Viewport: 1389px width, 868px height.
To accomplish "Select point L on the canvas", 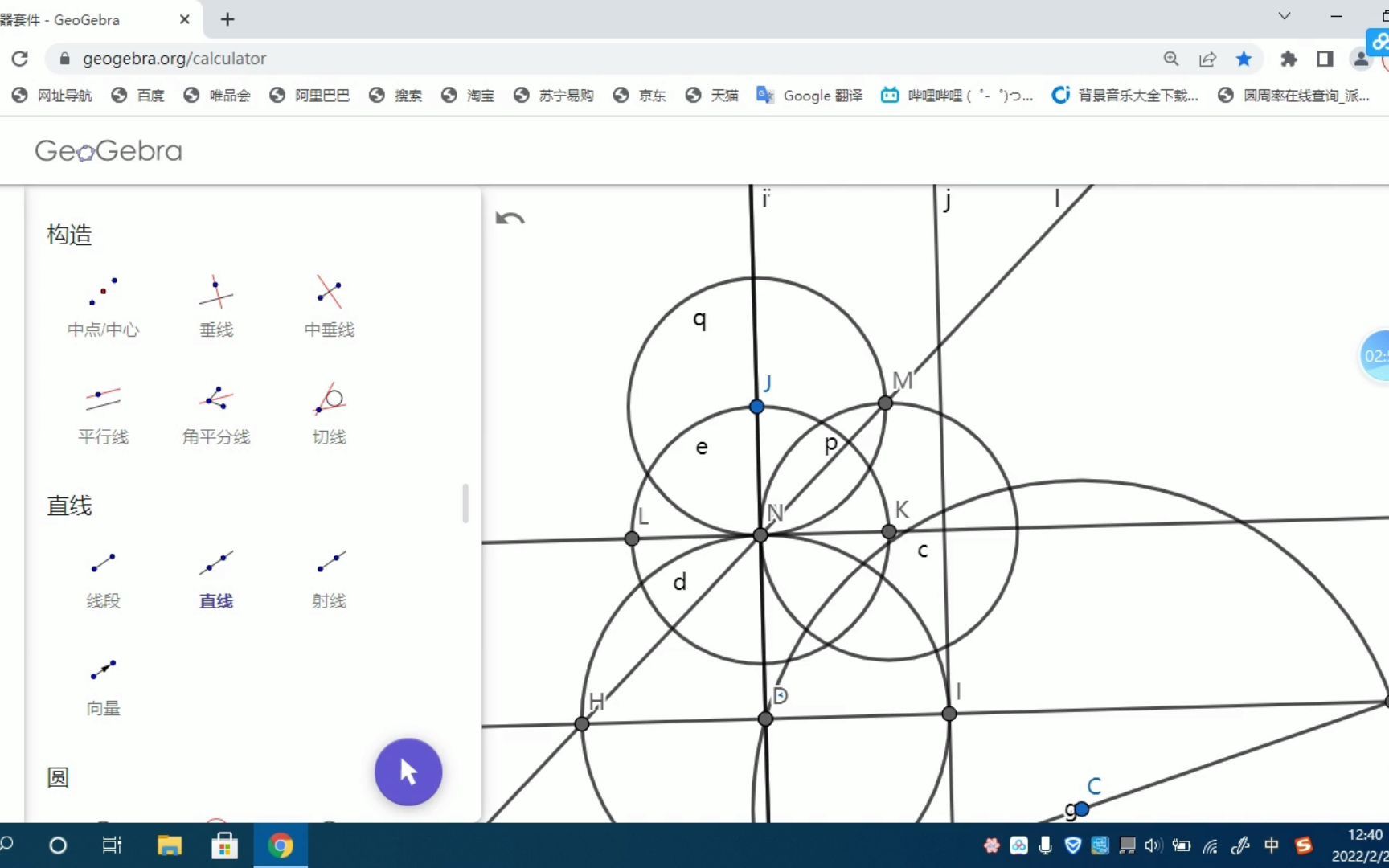I will click(x=632, y=538).
